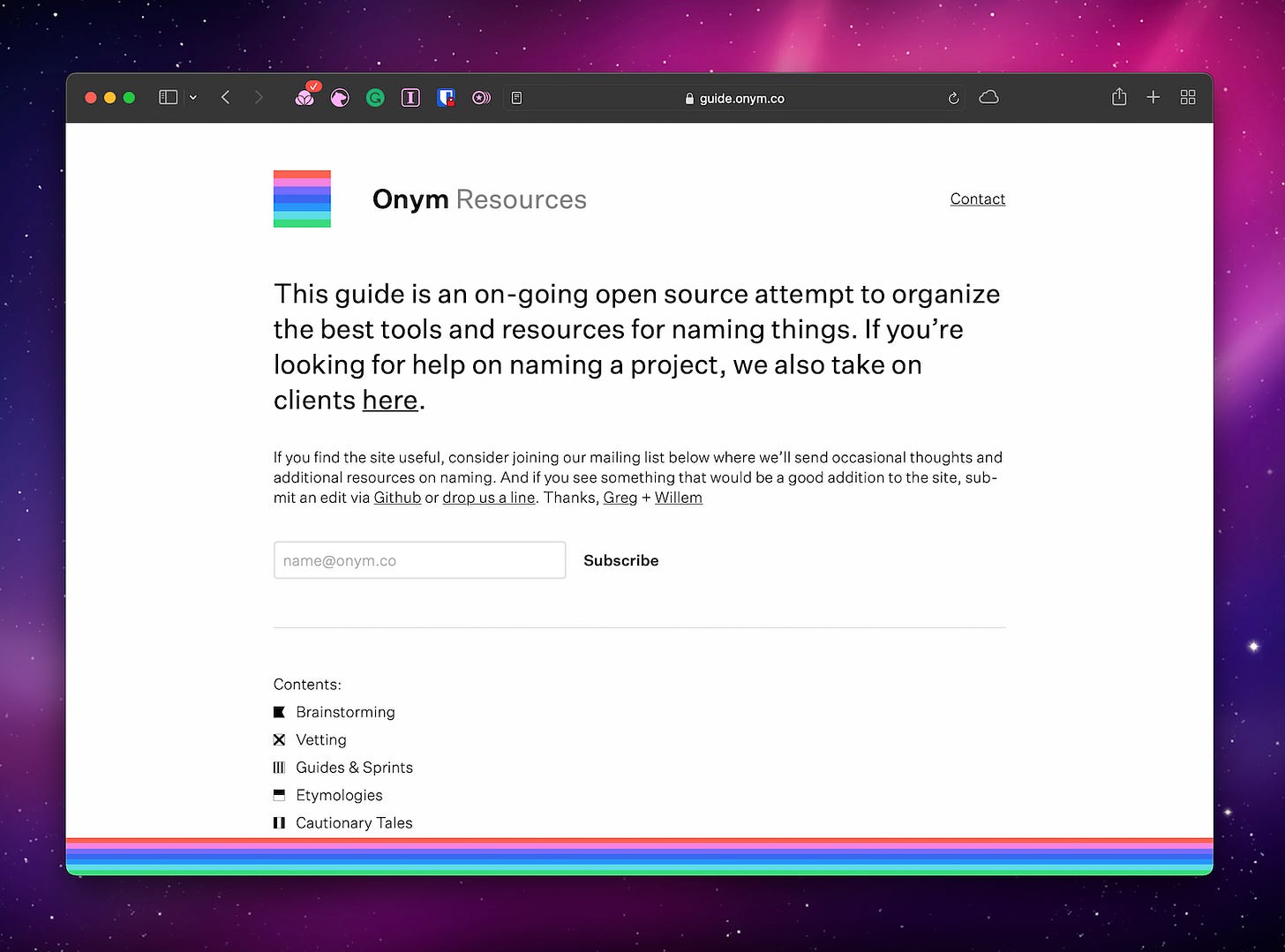Jump to Guides & Sprints section

pyautogui.click(x=354, y=768)
